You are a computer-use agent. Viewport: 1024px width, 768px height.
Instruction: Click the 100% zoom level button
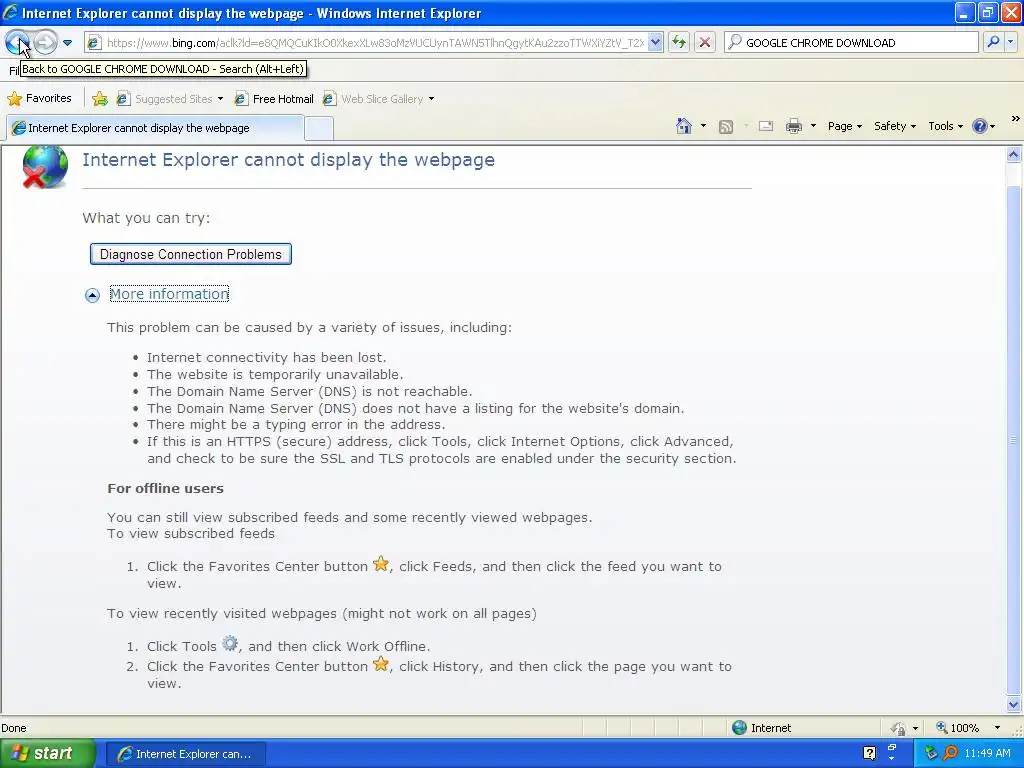click(x=957, y=728)
